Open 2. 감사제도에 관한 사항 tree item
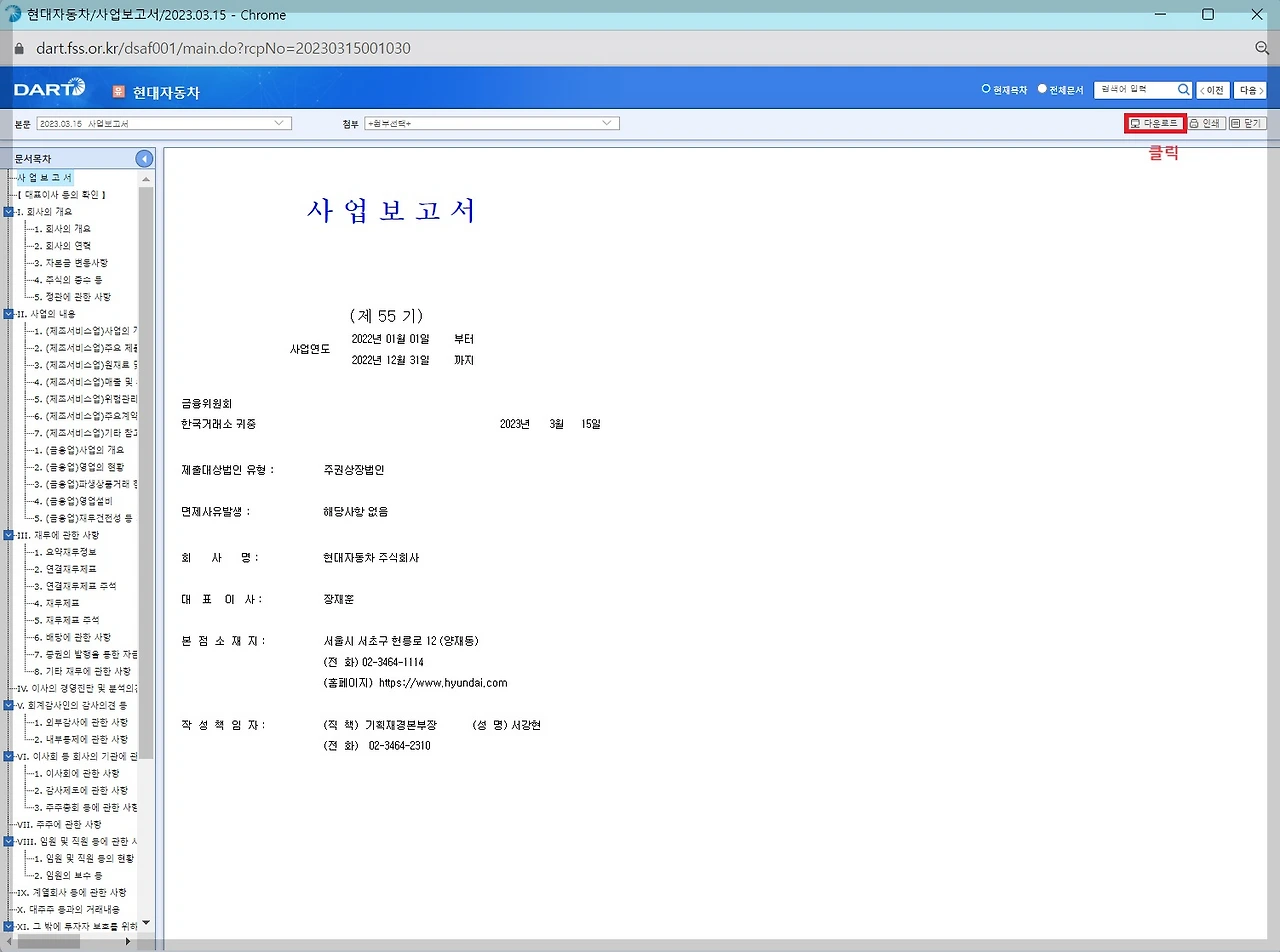The width and height of the screenshot is (1280, 952). [x=80, y=790]
